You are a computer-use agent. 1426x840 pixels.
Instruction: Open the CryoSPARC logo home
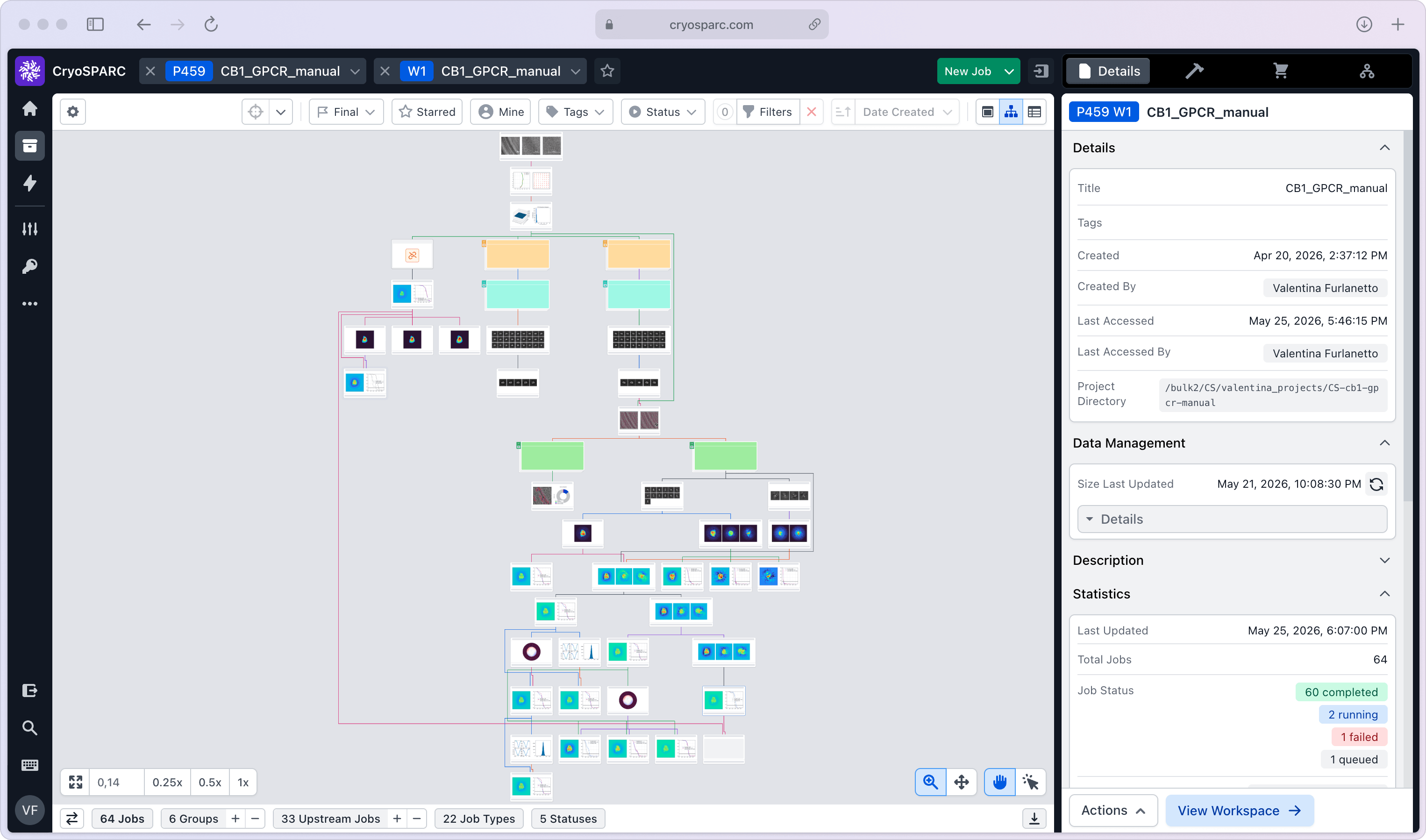pyautogui.click(x=29, y=71)
